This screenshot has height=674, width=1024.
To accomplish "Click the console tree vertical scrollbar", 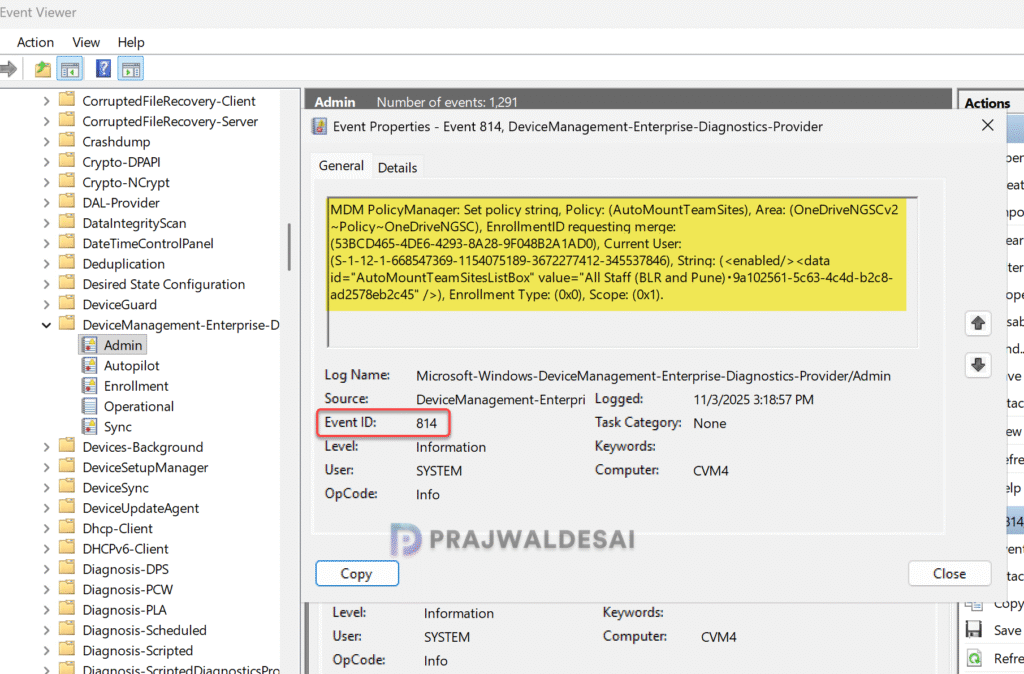I will pos(289,247).
